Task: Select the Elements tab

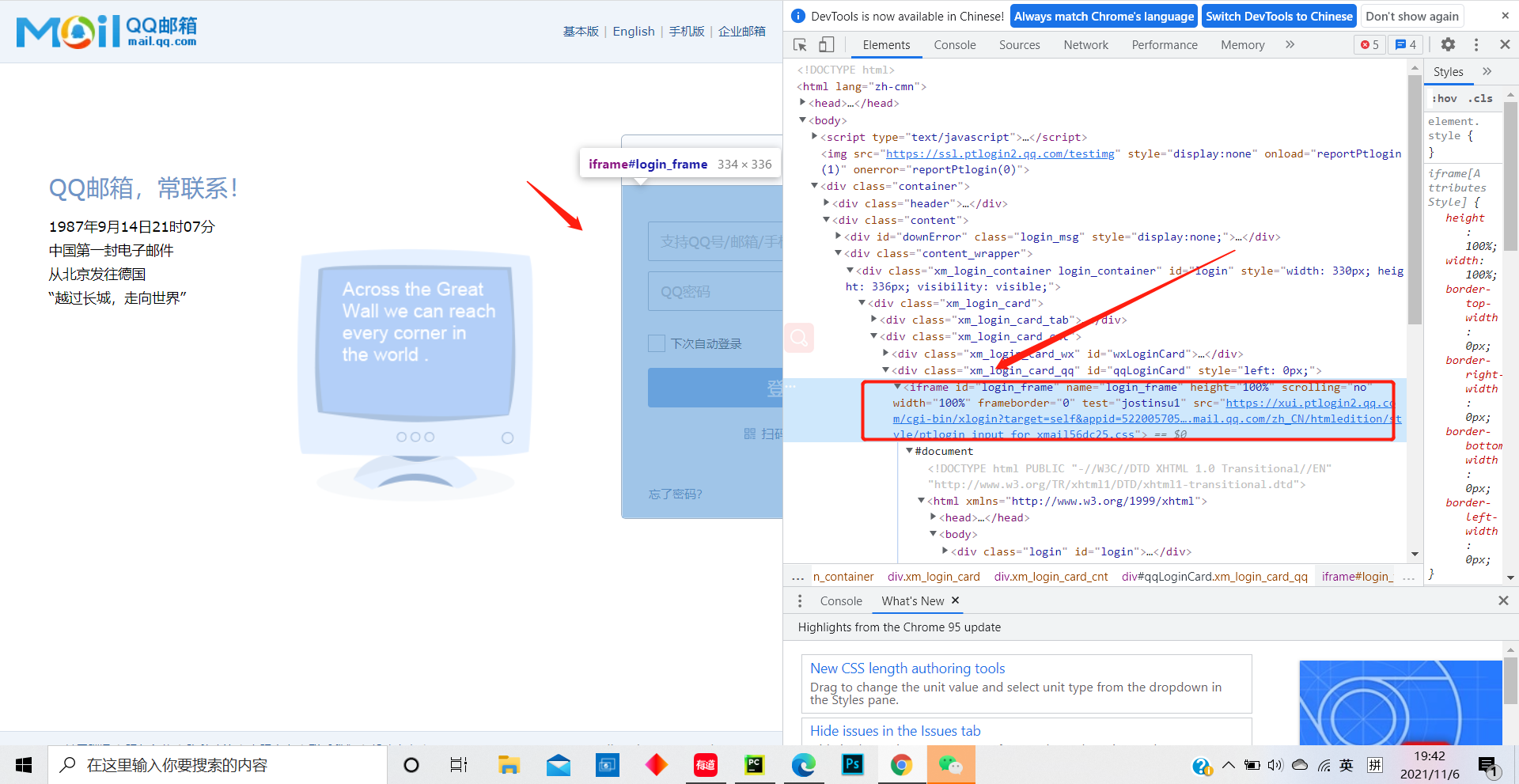Action: [886, 45]
